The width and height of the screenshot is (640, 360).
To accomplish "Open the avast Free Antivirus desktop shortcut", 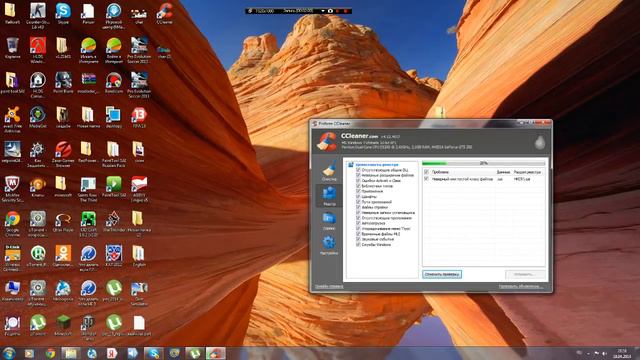I will pyautogui.click(x=12, y=120).
